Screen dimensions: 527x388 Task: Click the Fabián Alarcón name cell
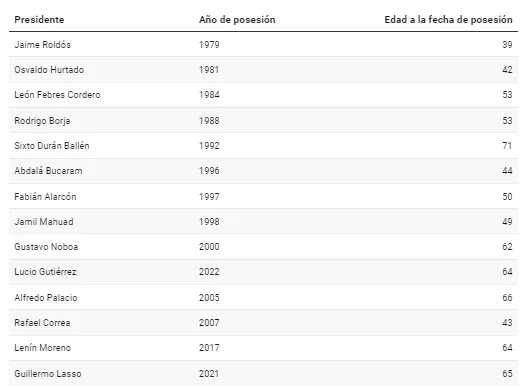pos(45,196)
